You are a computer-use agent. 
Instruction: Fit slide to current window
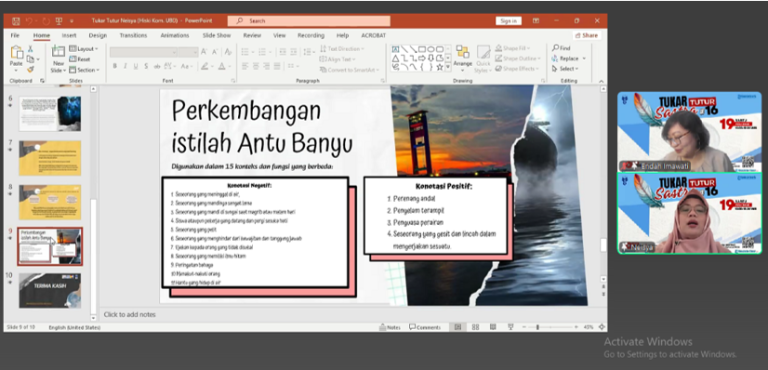pos(601,327)
